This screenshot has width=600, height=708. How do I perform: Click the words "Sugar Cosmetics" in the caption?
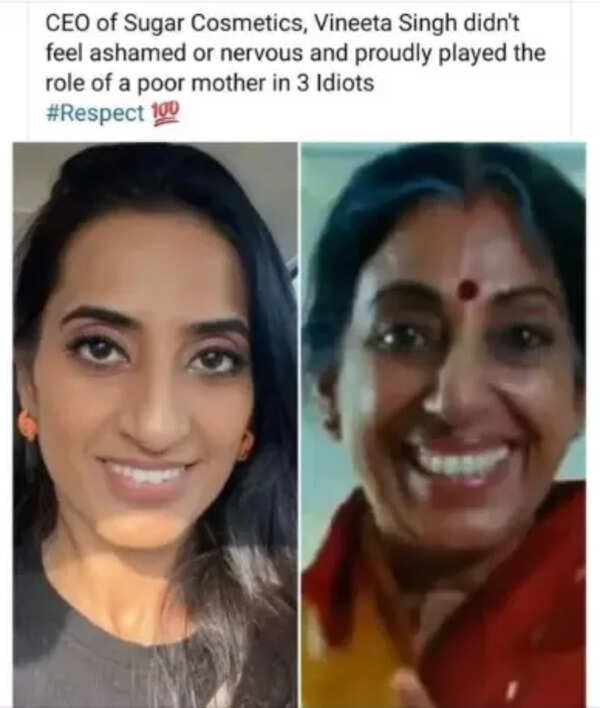point(213,23)
